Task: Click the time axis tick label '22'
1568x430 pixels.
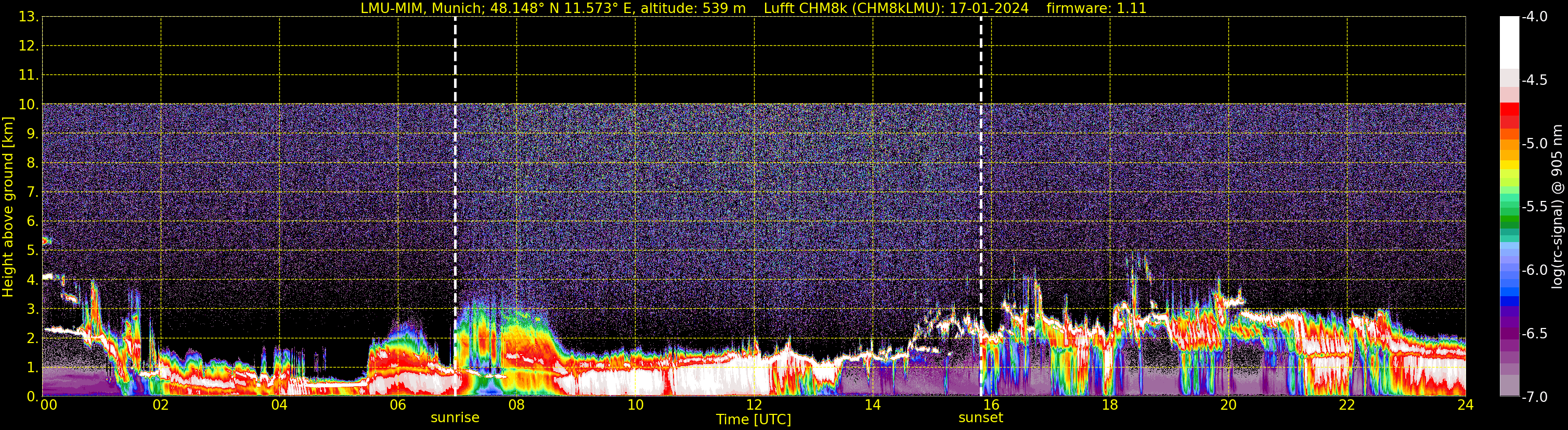Action: point(1347,405)
